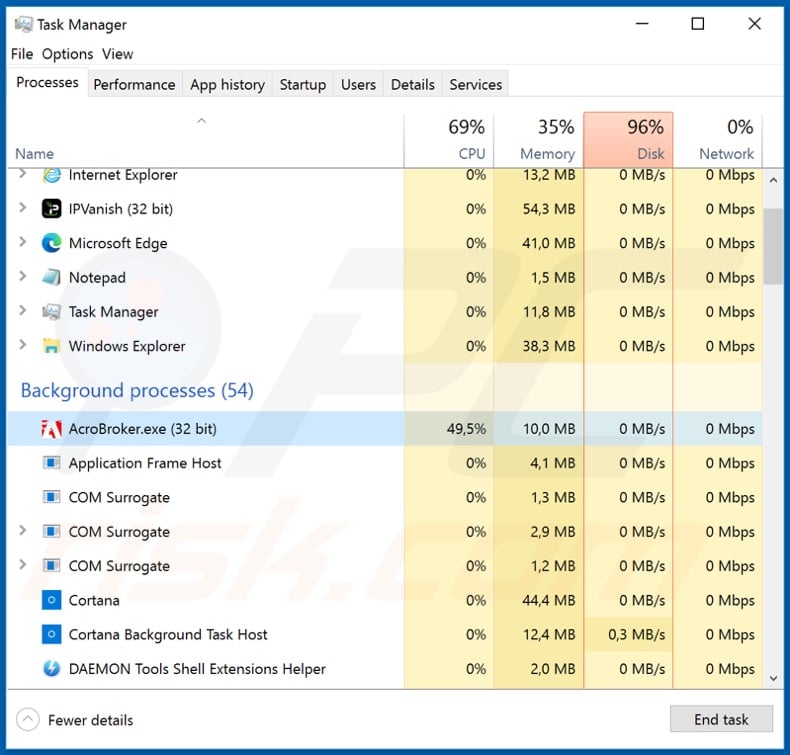Expand the IPVanish process entry

[x=23, y=209]
